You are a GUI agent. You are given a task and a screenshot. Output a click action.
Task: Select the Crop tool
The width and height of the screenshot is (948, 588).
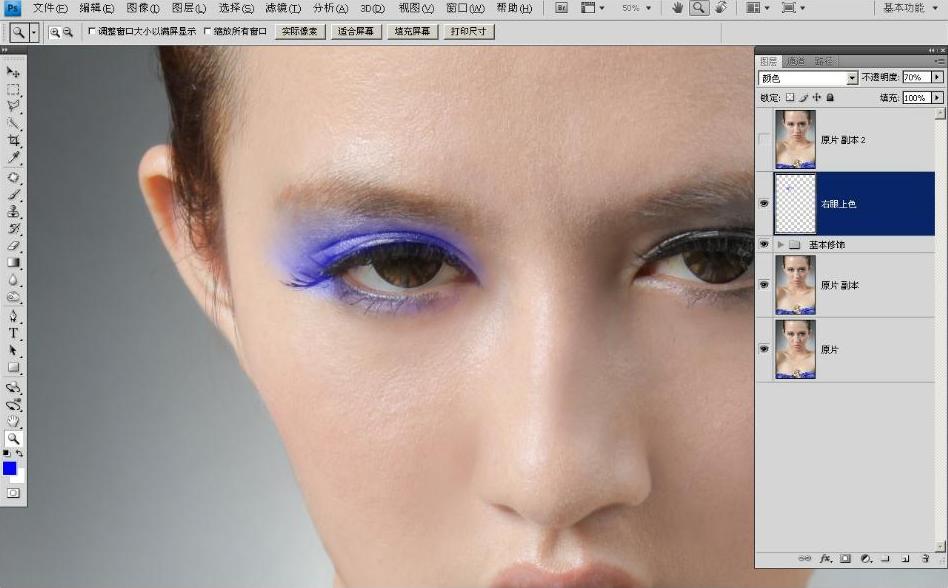tap(13, 141)
